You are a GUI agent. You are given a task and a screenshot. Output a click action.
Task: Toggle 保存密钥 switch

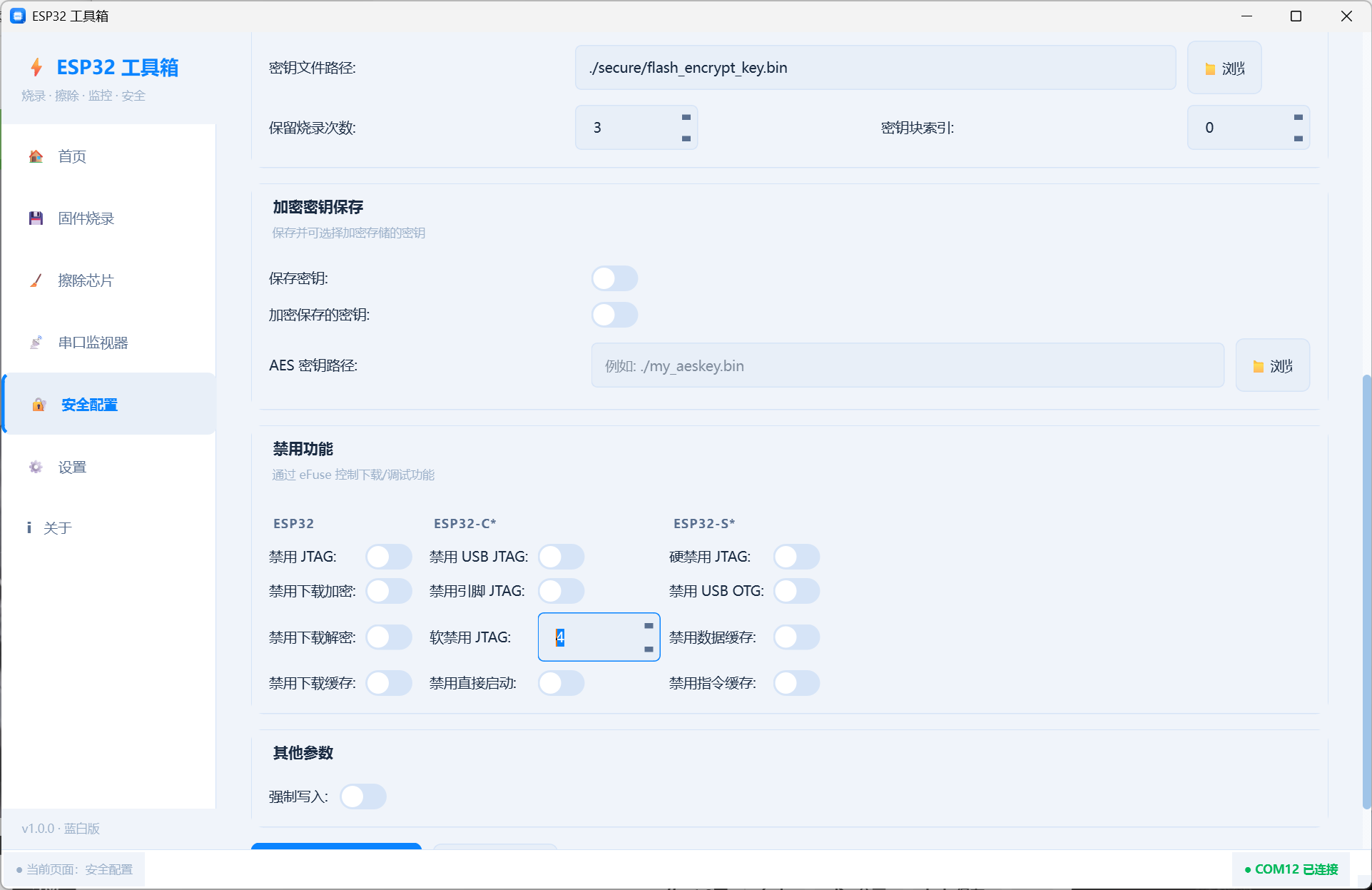point(614,278)
